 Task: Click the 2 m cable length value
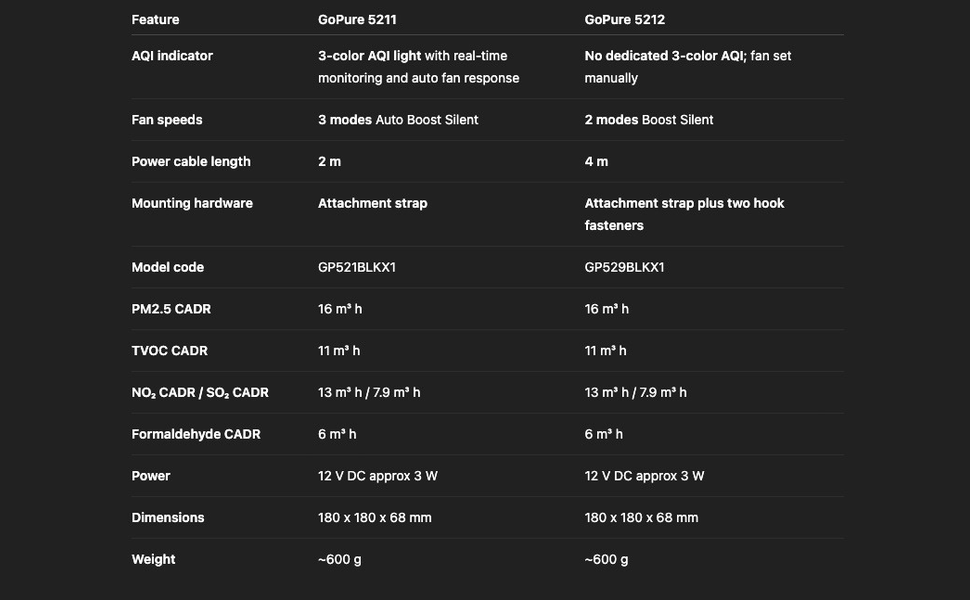329,162
